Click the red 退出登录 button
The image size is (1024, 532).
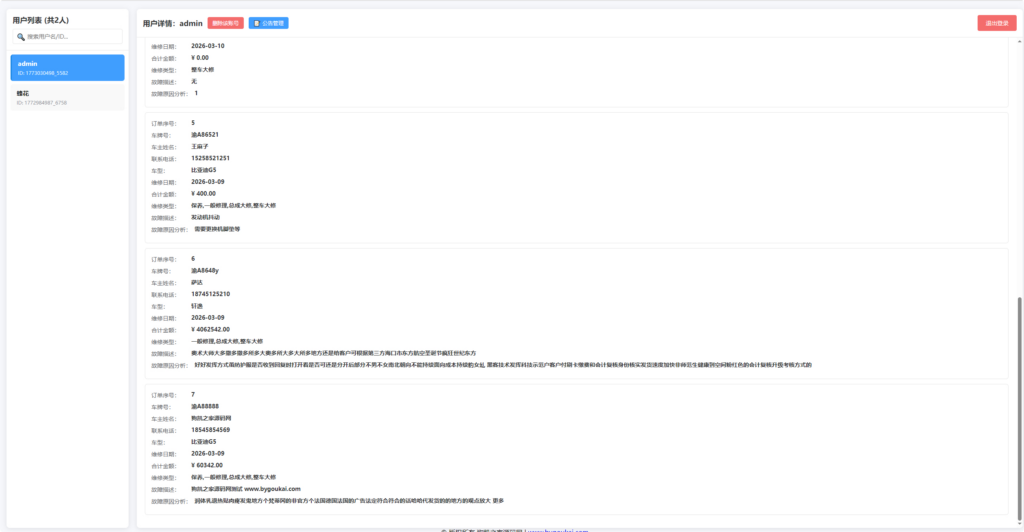(x=996, y=23)
